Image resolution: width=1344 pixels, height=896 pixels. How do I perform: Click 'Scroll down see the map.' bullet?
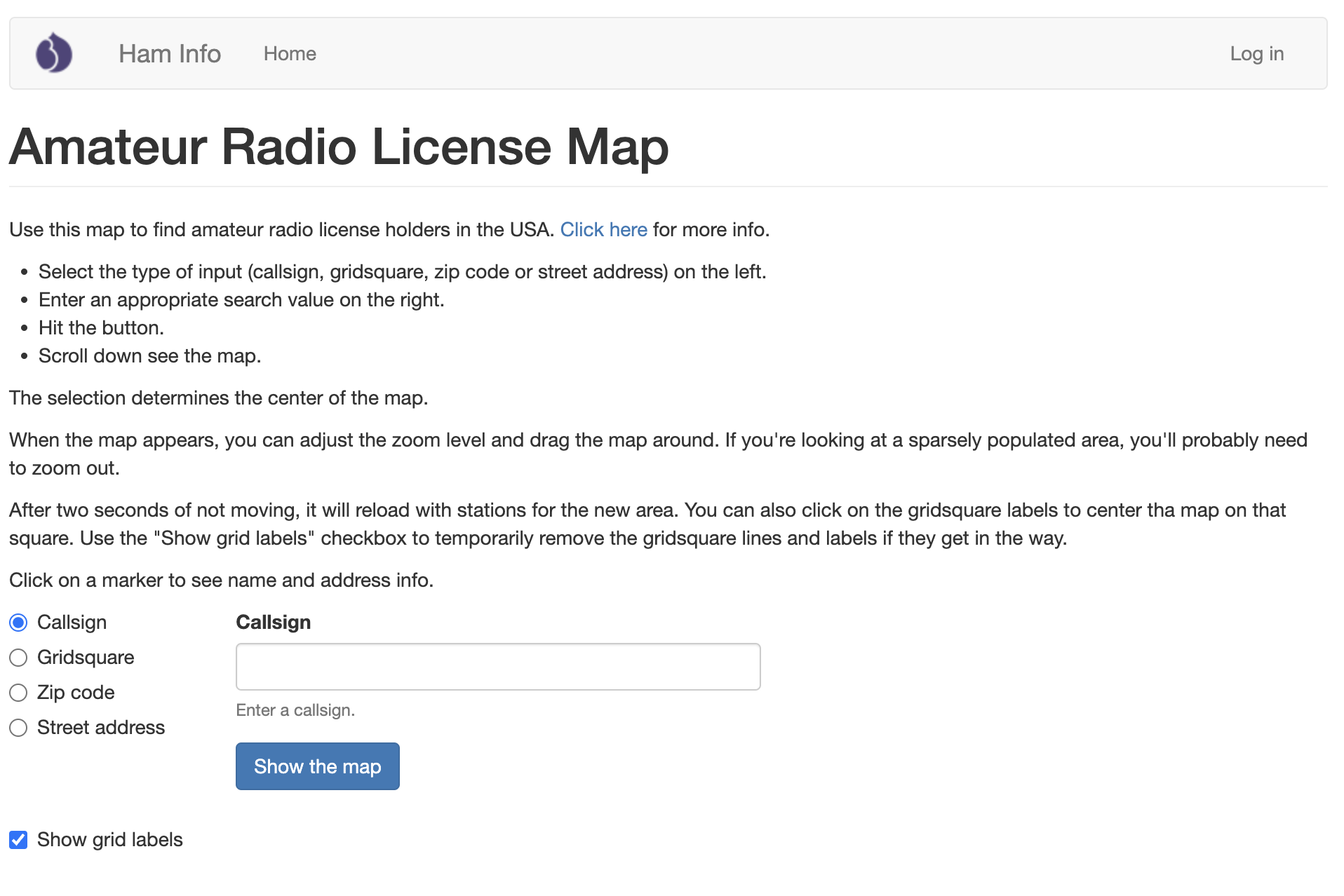[x=149, y=355]
